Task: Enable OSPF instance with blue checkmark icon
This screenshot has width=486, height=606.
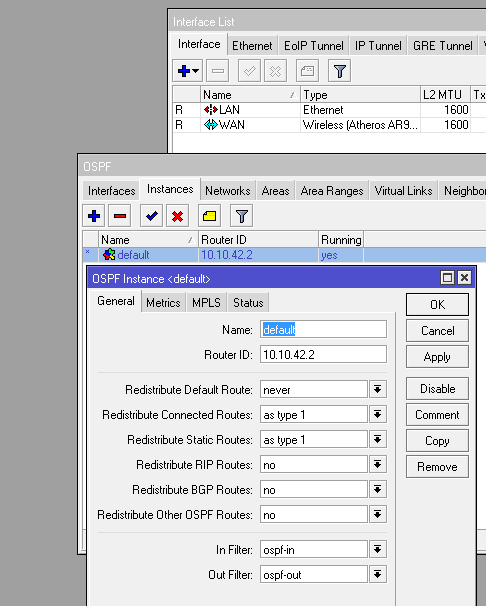Action: coord(151,216)
